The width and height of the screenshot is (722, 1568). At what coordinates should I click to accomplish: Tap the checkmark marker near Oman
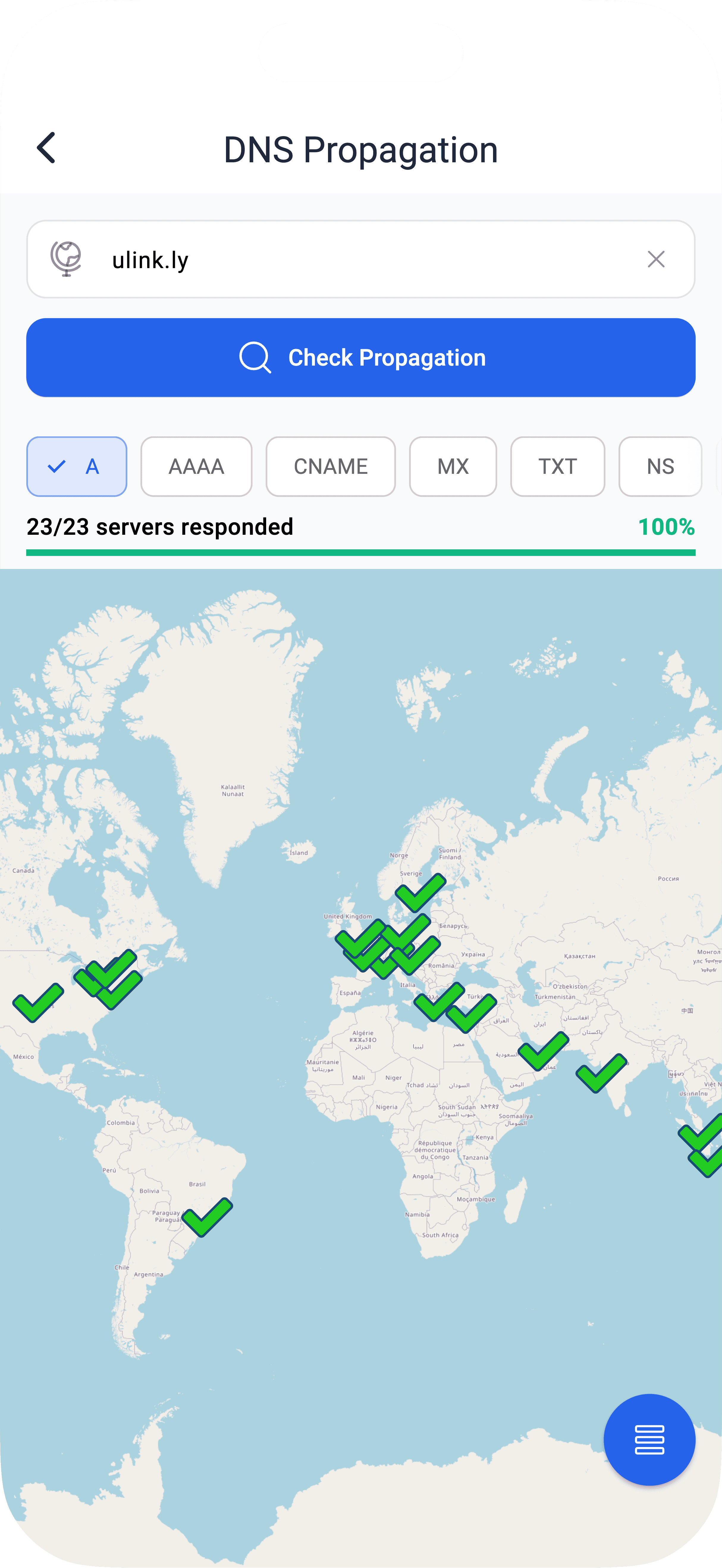[x=544, y=1051]
